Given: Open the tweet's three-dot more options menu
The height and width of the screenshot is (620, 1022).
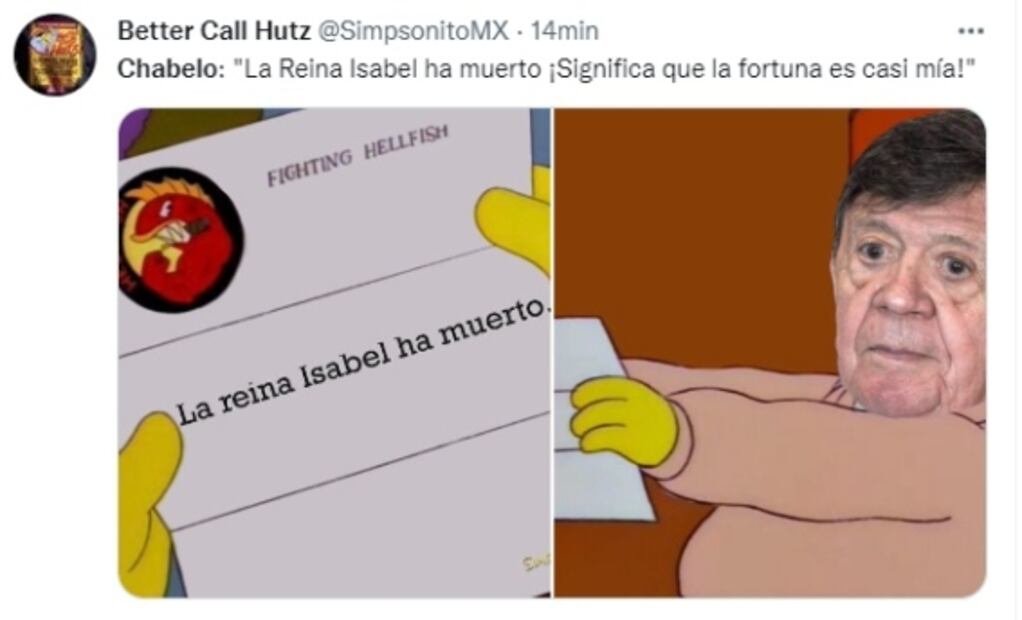Looking at the screenshot, I should pyautogui.click(x=971, y=31).
